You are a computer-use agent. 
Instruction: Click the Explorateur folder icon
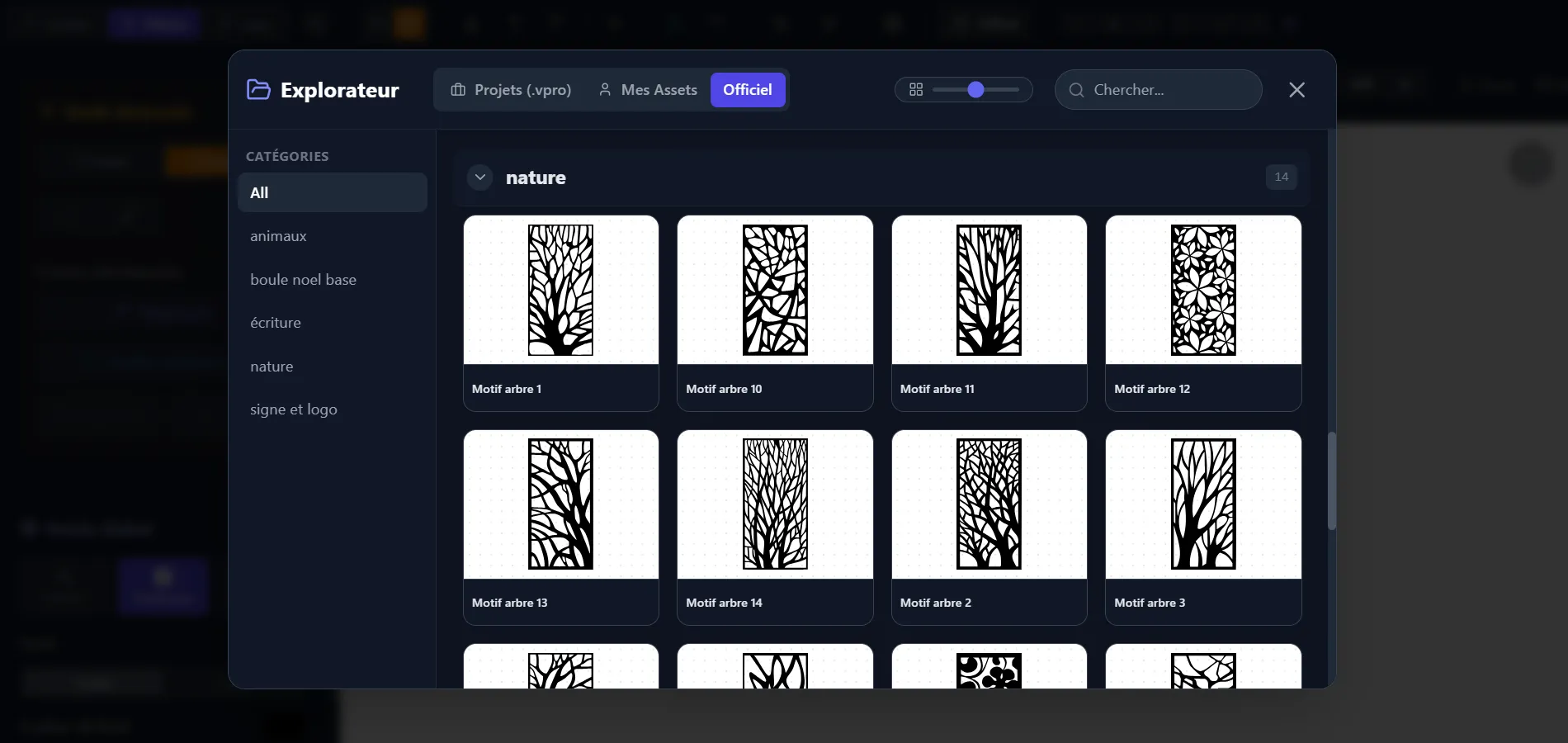click(x=258, y=90)
